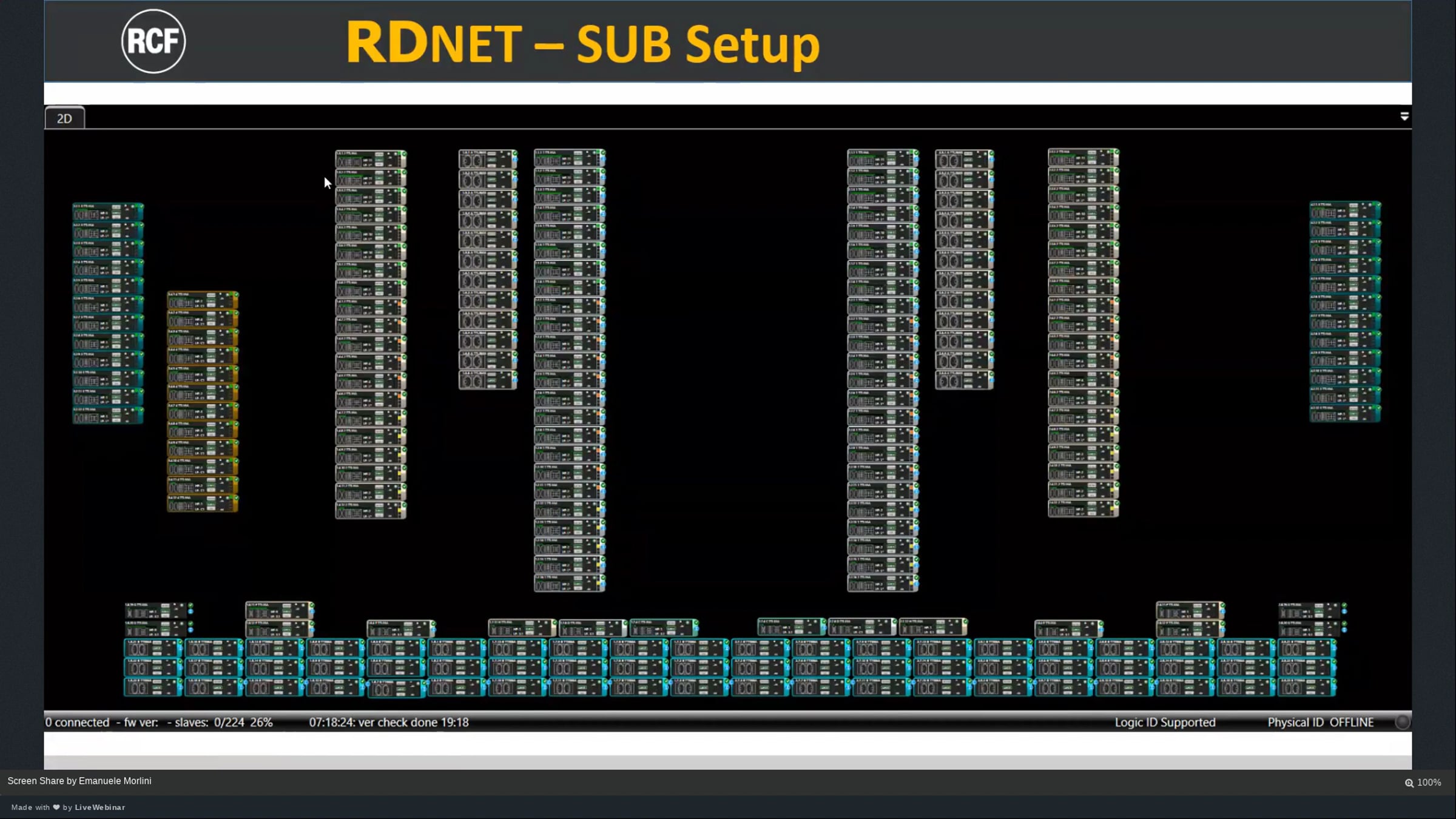The image size is (1456, 819).
Task: Click the green check on top-left teal module
Action: (141, 207)
